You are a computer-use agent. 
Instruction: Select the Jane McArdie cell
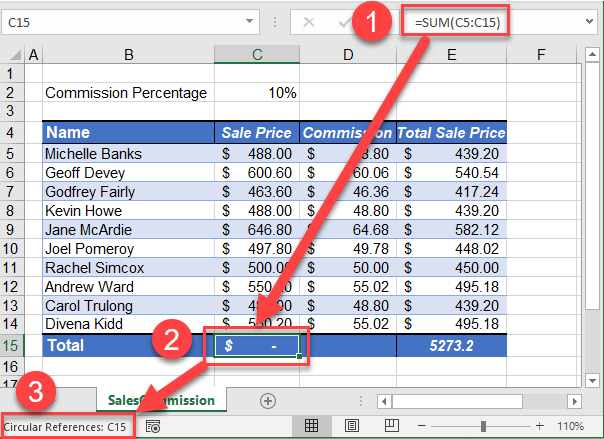pyautogui.click(x=128, y=230)
